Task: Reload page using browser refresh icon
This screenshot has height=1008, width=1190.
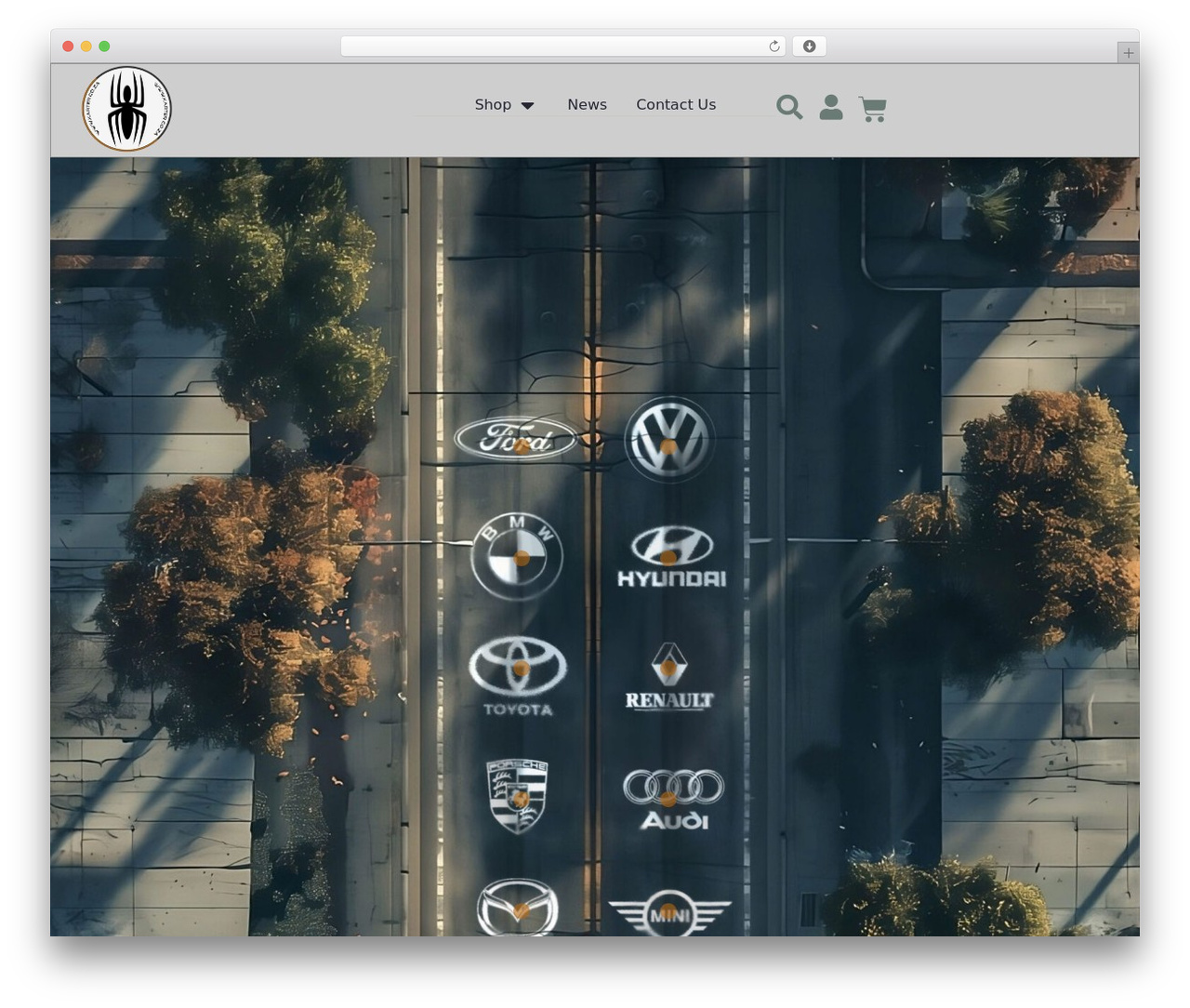Action: [774, 46]
